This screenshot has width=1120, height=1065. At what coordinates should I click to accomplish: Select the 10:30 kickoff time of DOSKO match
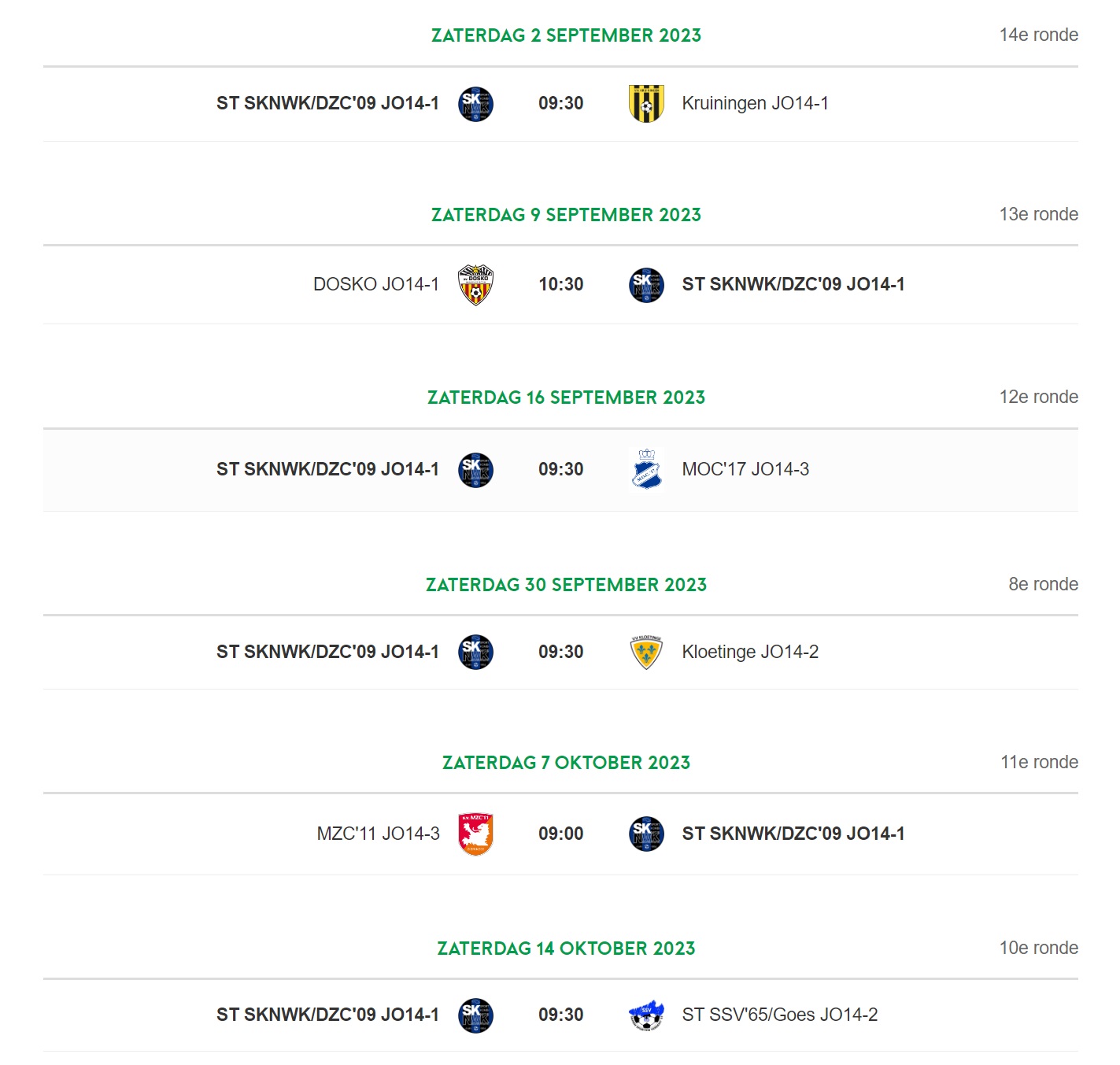(561, 284)
